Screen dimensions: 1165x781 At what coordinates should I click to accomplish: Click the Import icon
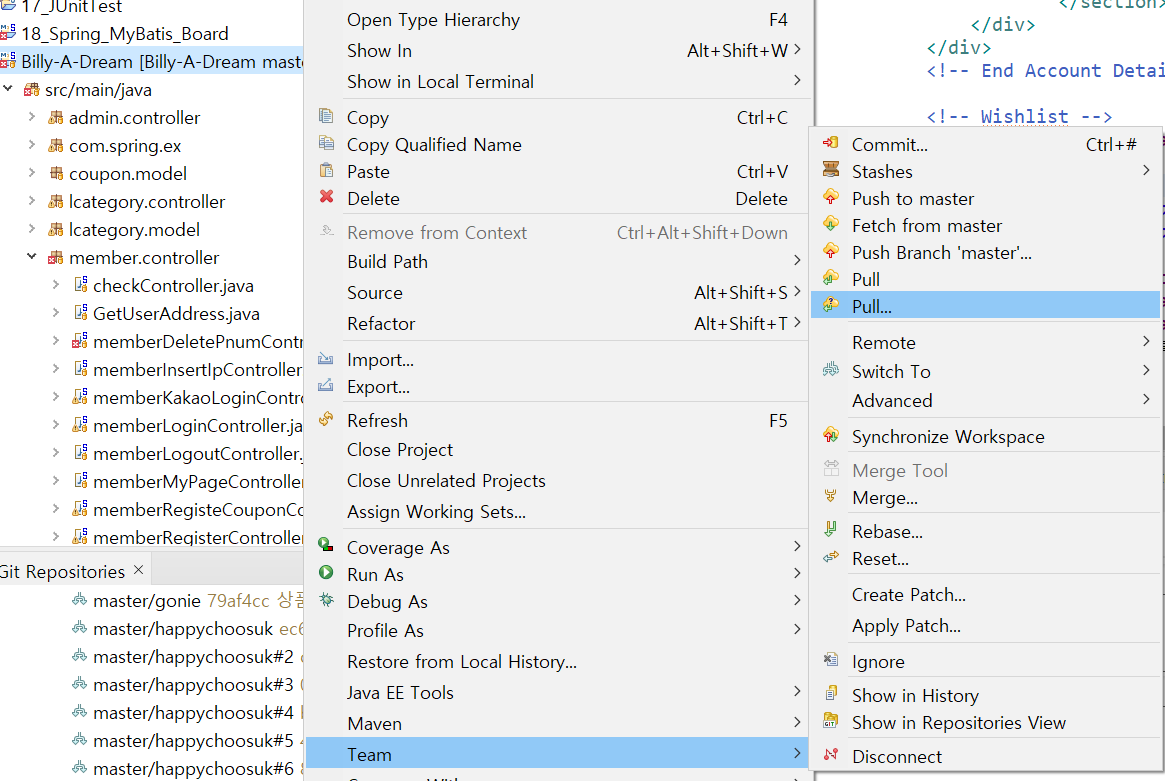(326, 358)
